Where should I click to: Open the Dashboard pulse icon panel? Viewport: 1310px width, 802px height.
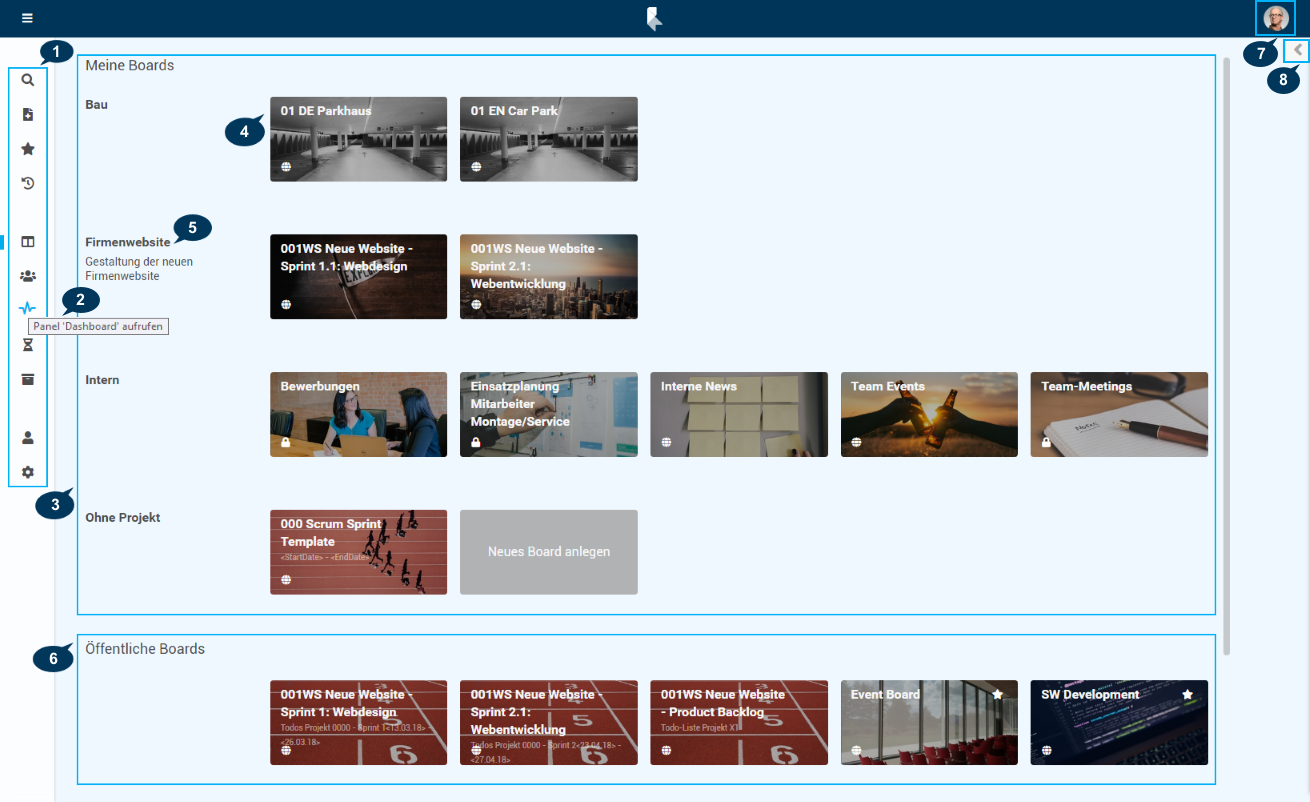pyautogui.click(x=28, y=309)
